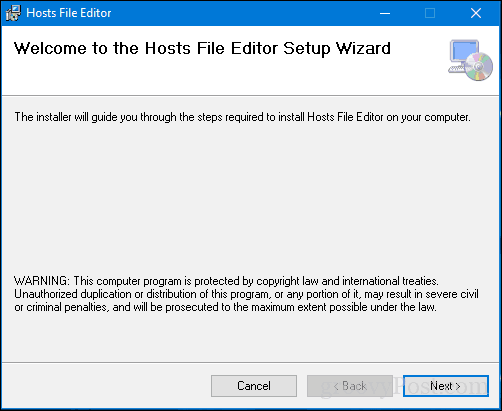Click the groovyPost.com watermark text
Image resolution: width=502 pixels, height=411 pixels.
[403, 387]
